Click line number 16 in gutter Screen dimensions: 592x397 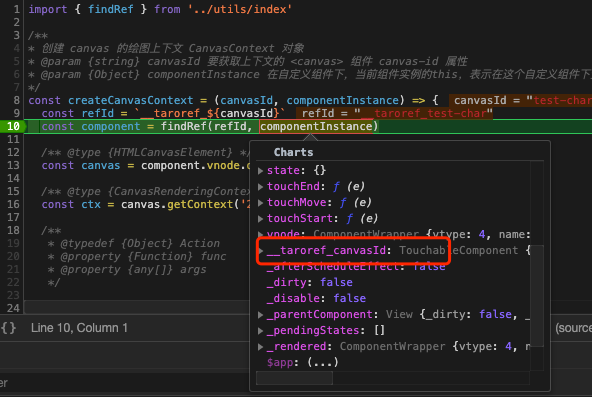13,204
